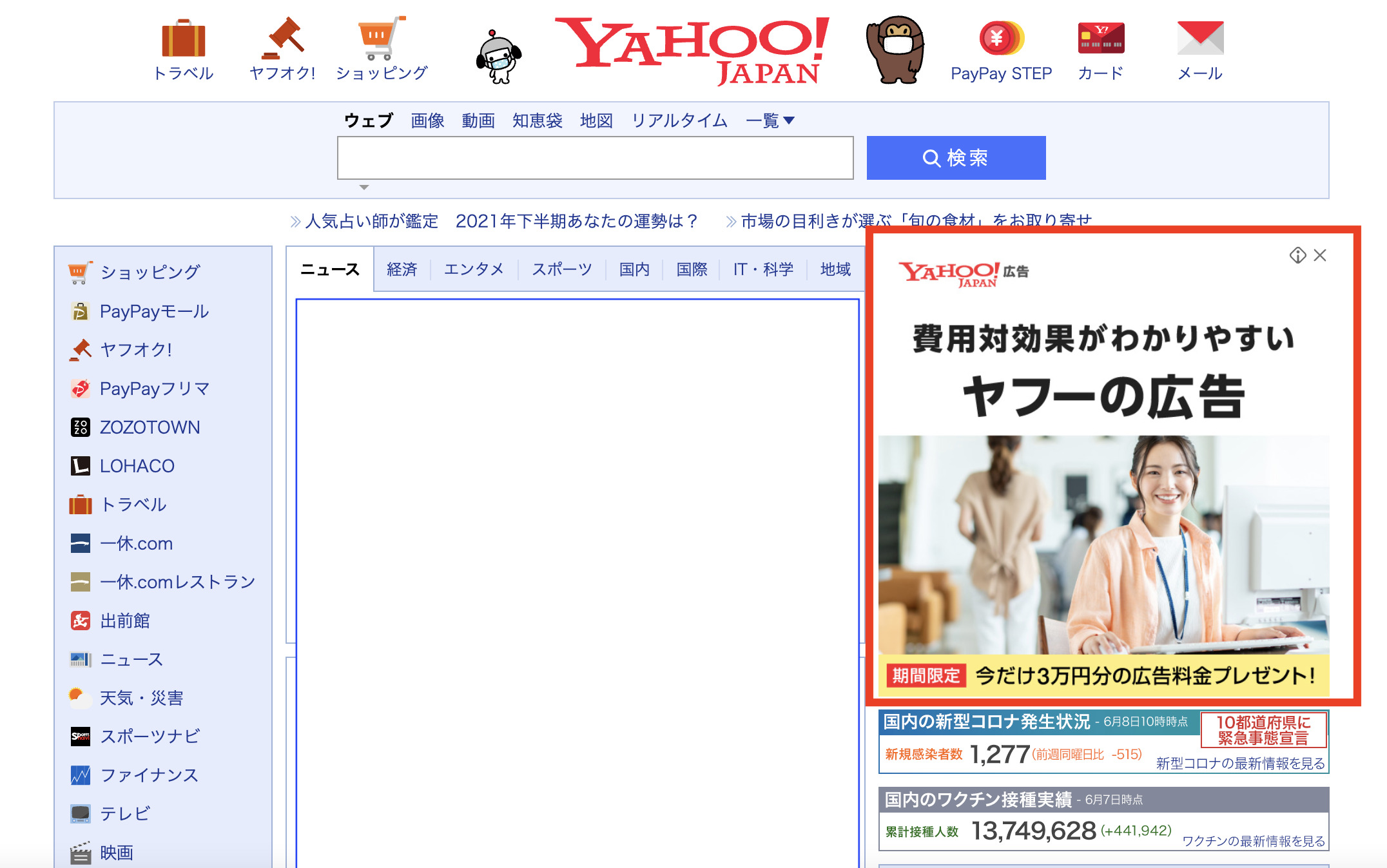The image size is (1387, 868).
Task: Open the PayPay STEP coin icon
Action: click(x=1001, y=38)
